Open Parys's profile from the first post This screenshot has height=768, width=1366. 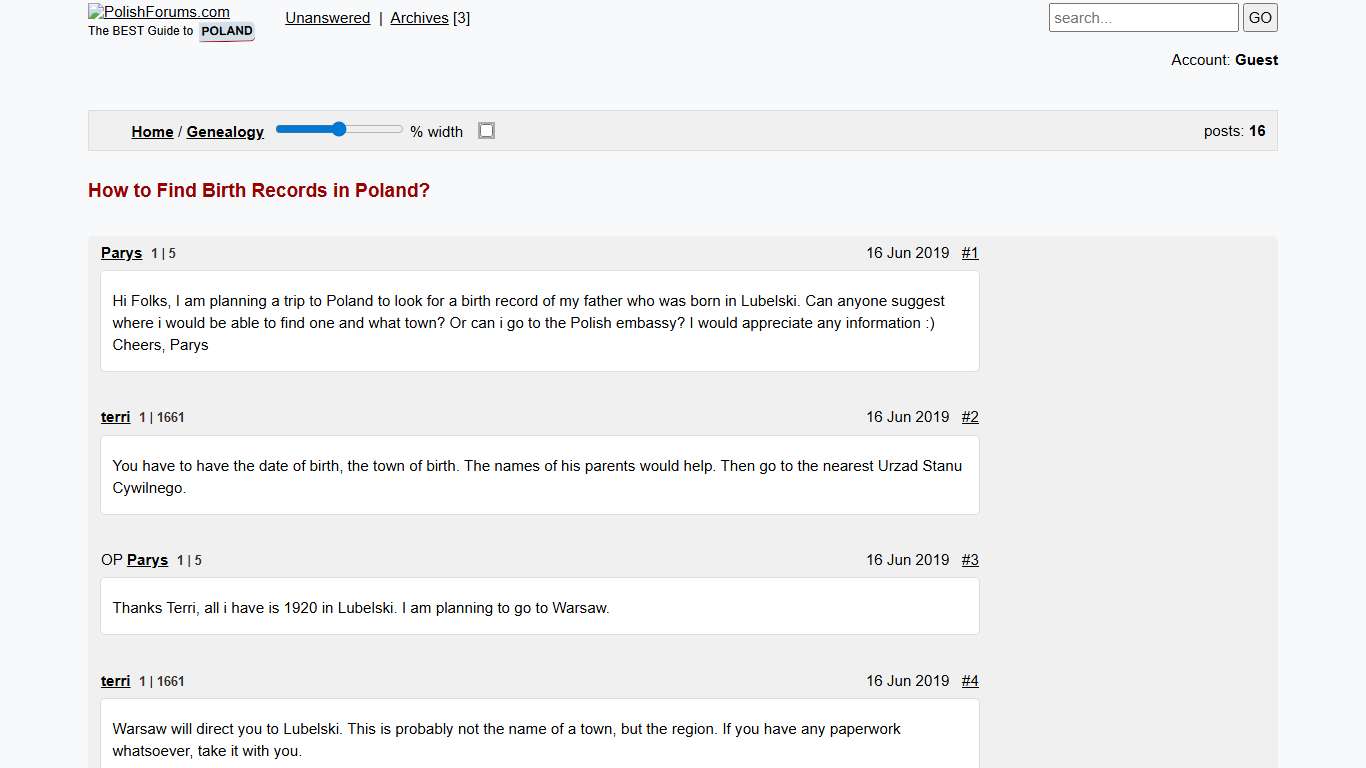[x=121, y=253]
